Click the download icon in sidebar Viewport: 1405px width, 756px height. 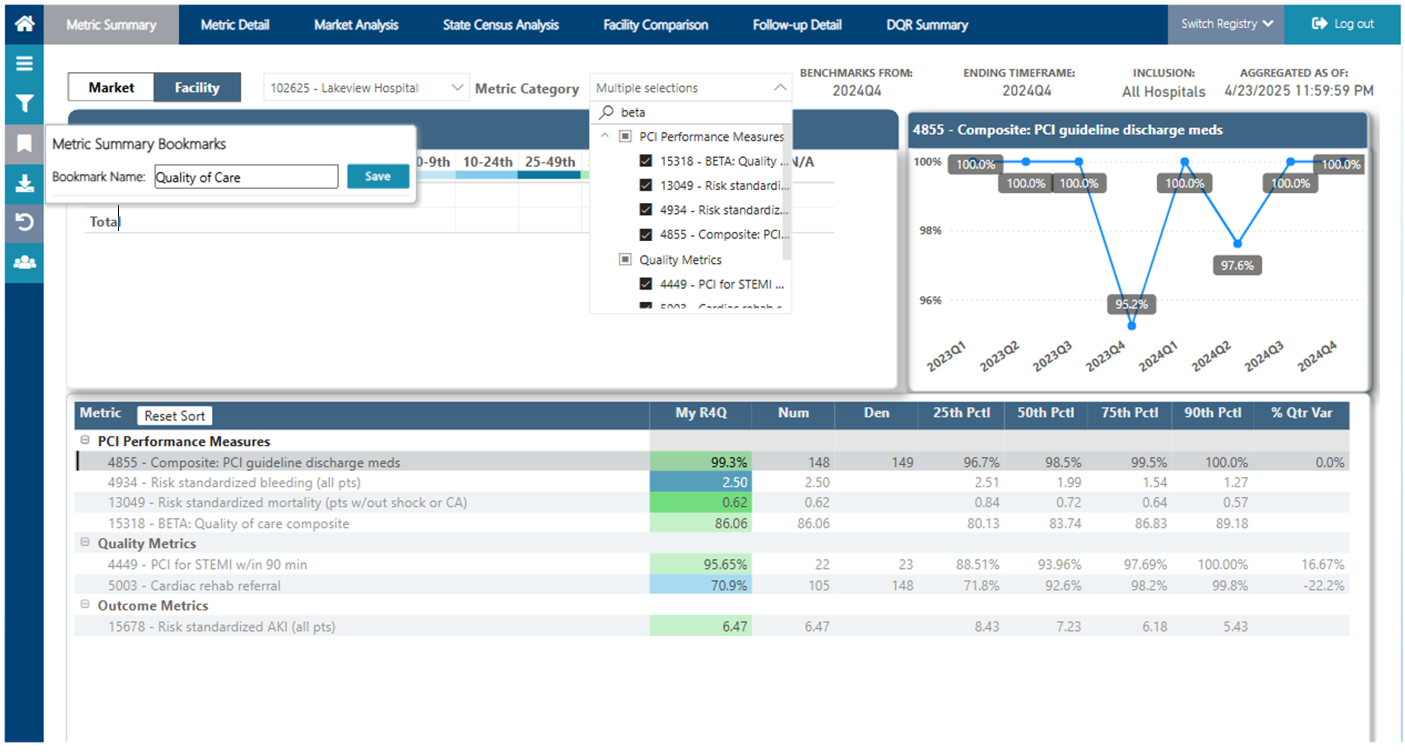tap(24, 183)
